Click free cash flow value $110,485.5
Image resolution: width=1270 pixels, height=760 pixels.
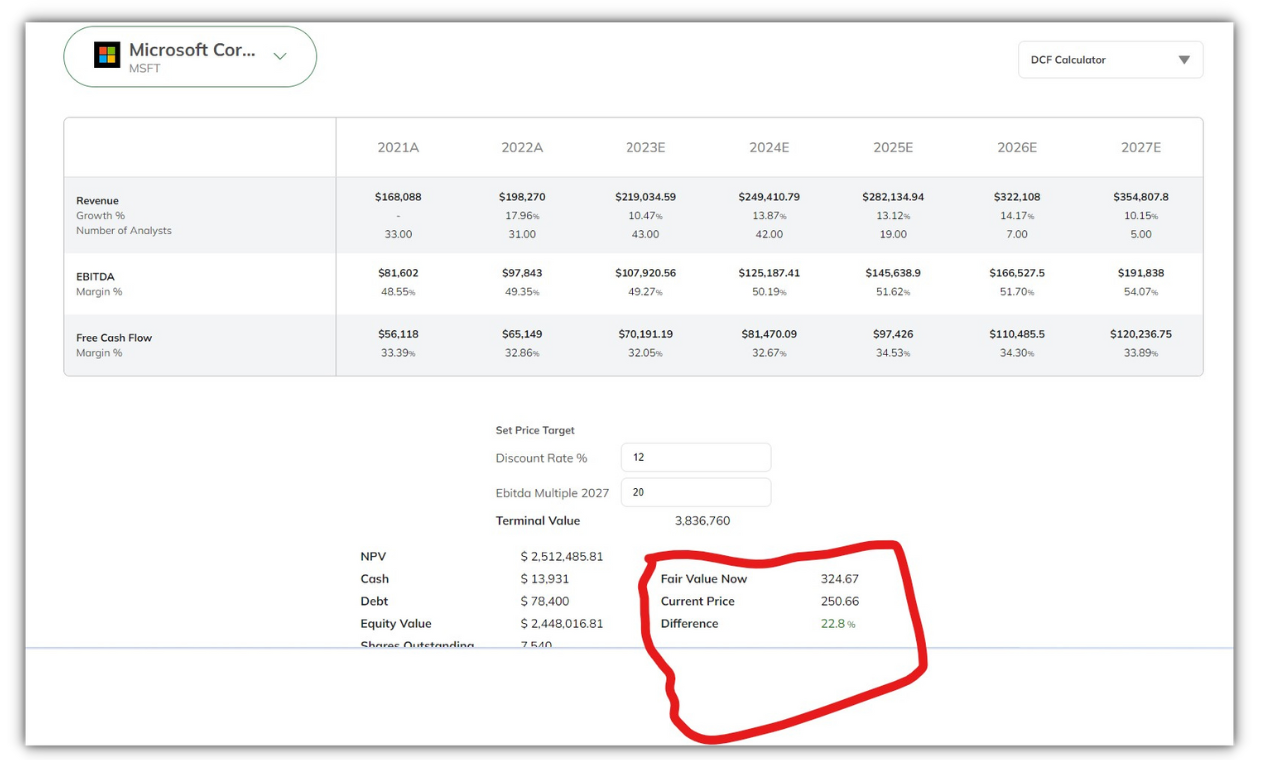click(1017, 334)
